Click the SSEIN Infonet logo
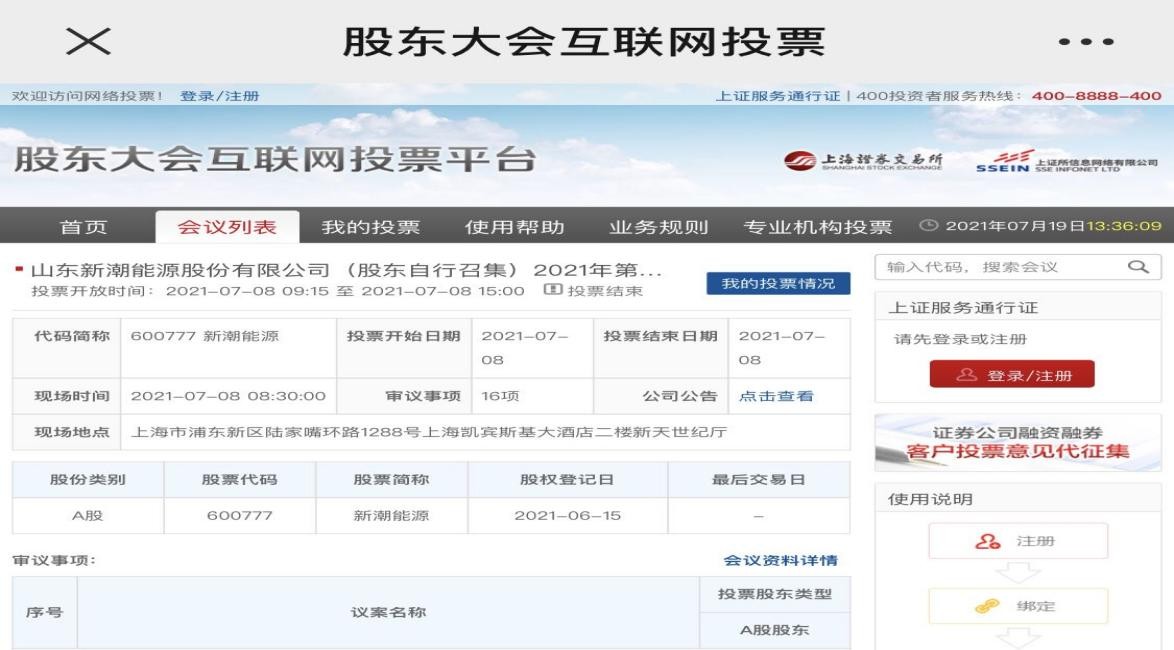Screen dimensions: 1174x650 click(x=1066, y=161)
